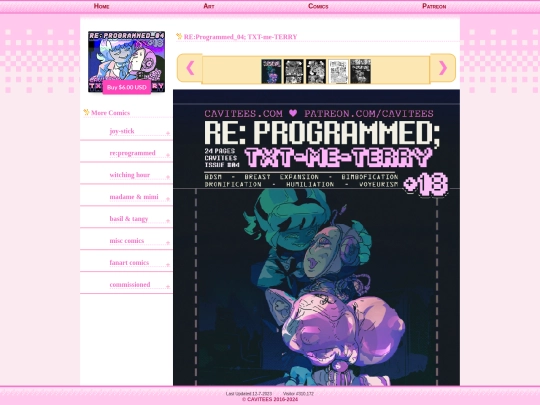Open the witching hour comics link
The height and width of the screenshot is (405, 540).
[130, 175]
